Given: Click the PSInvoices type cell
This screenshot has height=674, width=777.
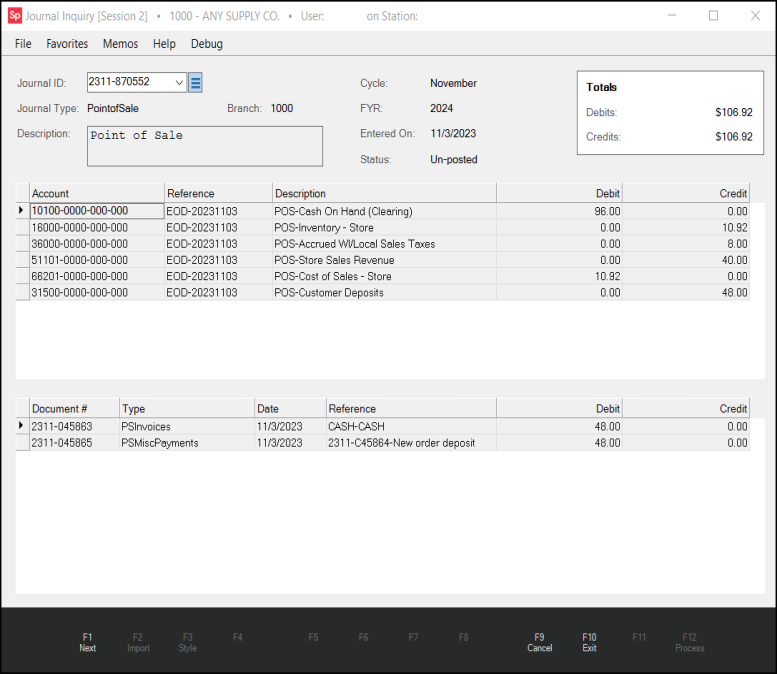Looking at the screenshot, I should click(x=187, y=426).
